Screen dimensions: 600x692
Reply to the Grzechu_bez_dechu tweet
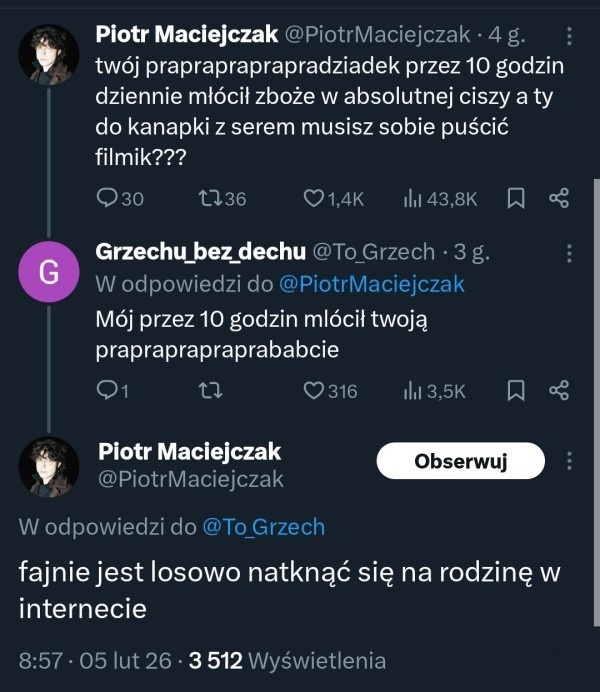(x=108, y=391)
